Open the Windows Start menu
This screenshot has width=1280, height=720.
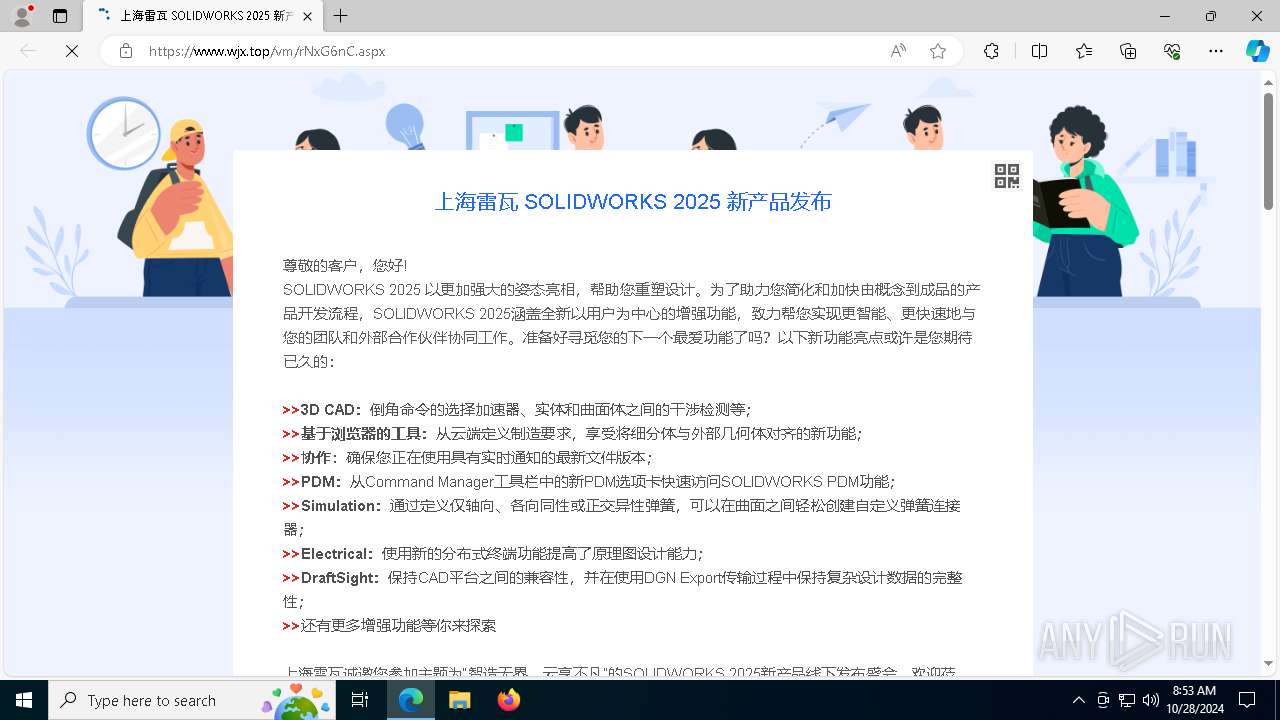pyautogui.click(x=24, y=700)
